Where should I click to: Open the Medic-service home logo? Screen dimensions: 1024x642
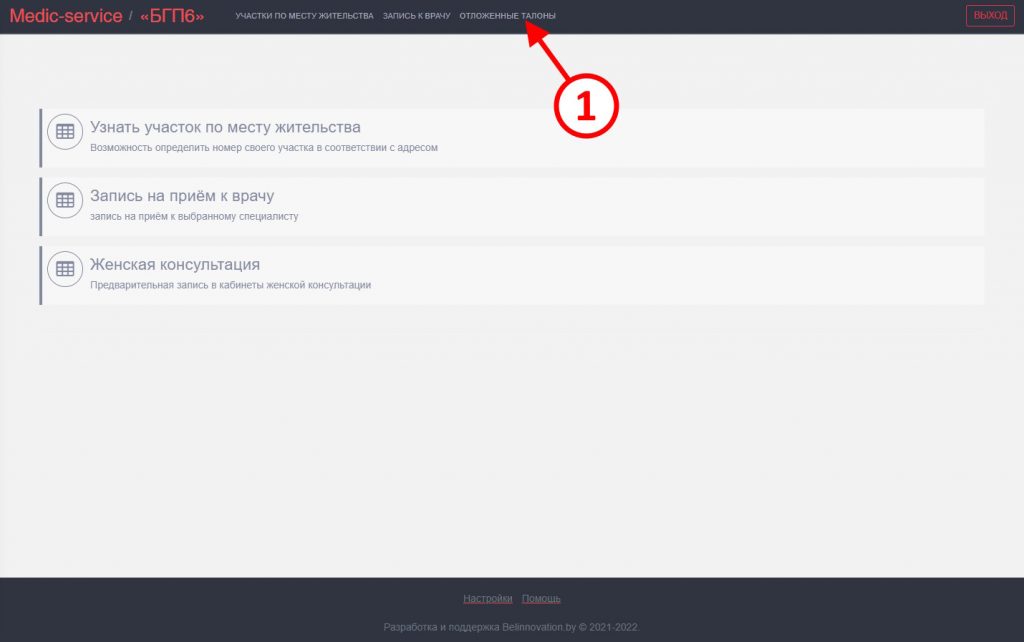point(66,16)
